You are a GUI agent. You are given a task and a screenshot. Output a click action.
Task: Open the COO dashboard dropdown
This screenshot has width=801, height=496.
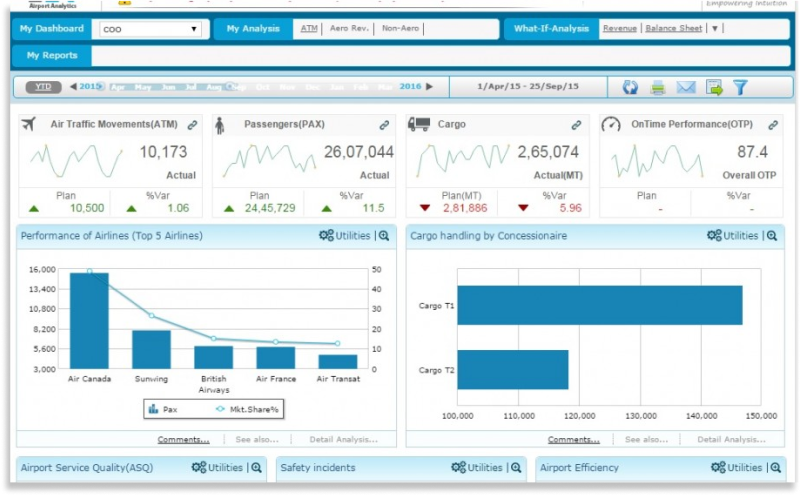tap(150, 29)
